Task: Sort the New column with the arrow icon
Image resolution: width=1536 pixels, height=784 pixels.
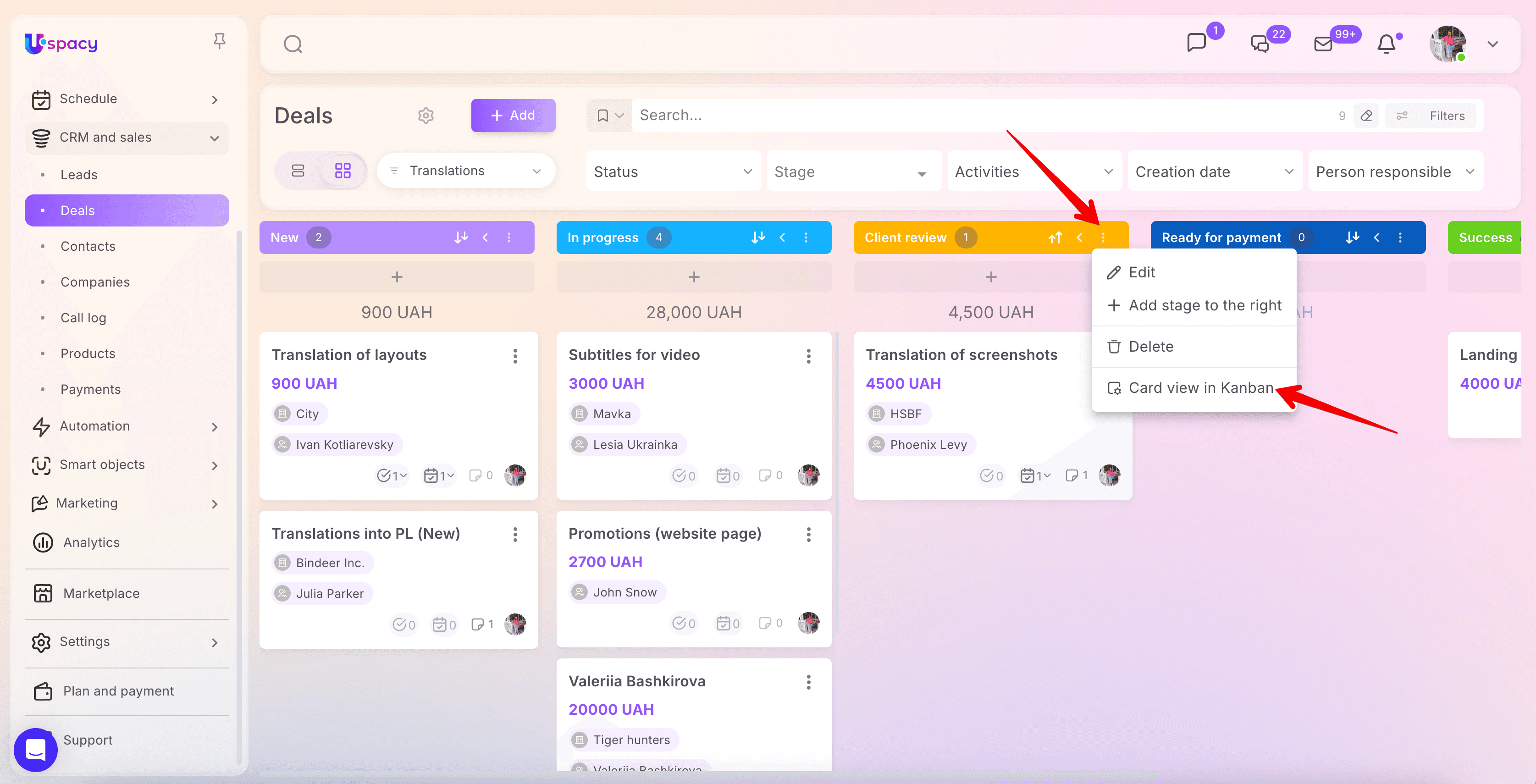Action: click(x=461, y=237)
